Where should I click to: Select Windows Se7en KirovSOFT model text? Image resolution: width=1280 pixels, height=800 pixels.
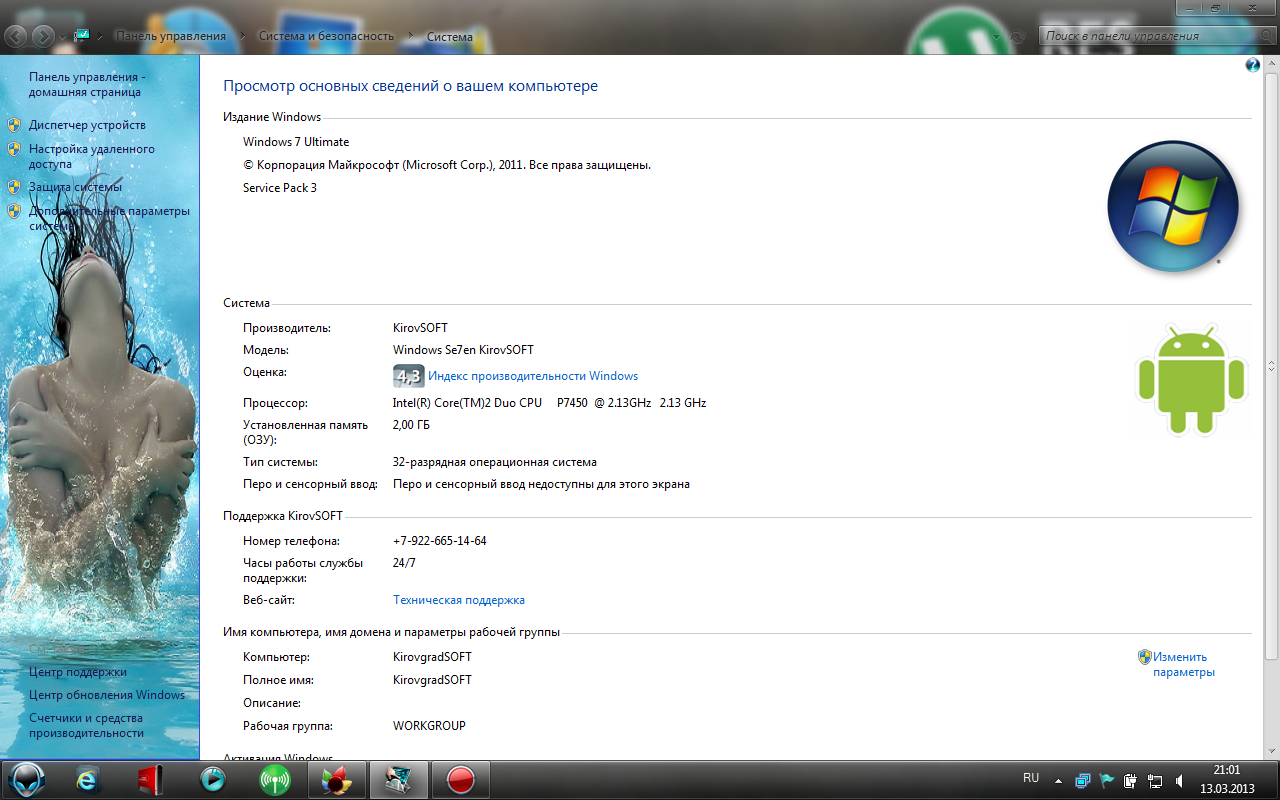(463, 350)
